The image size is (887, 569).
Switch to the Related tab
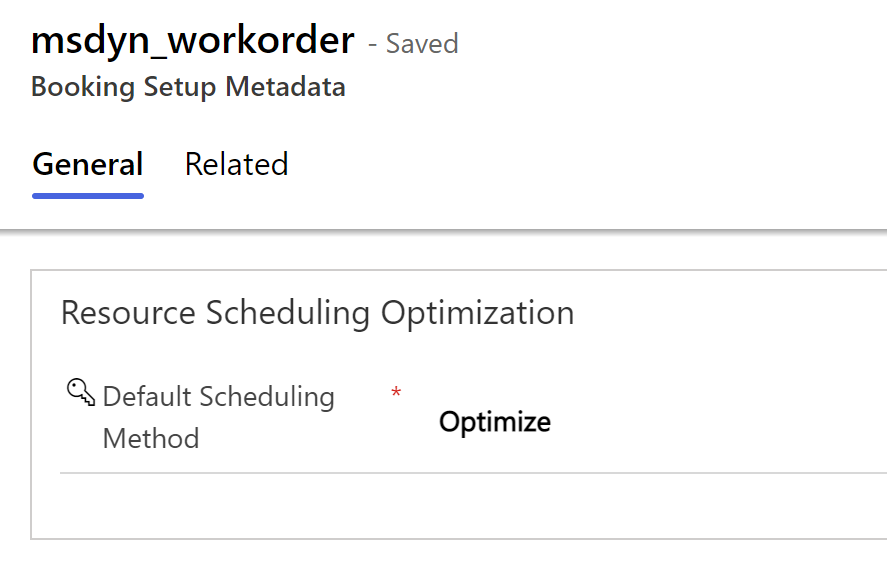click(x=236, y=164)
